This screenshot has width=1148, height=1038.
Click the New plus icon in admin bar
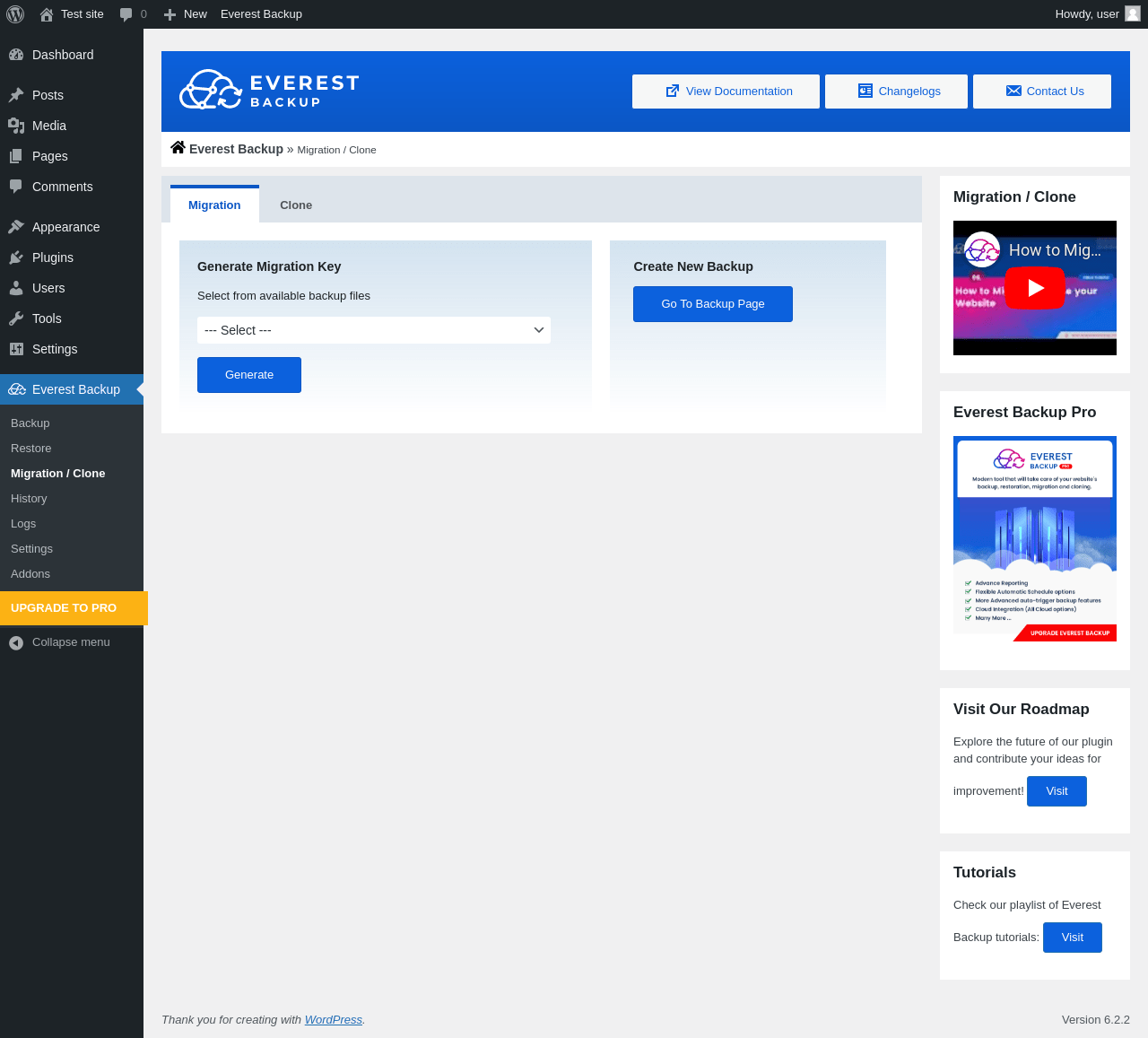(170, 14)
